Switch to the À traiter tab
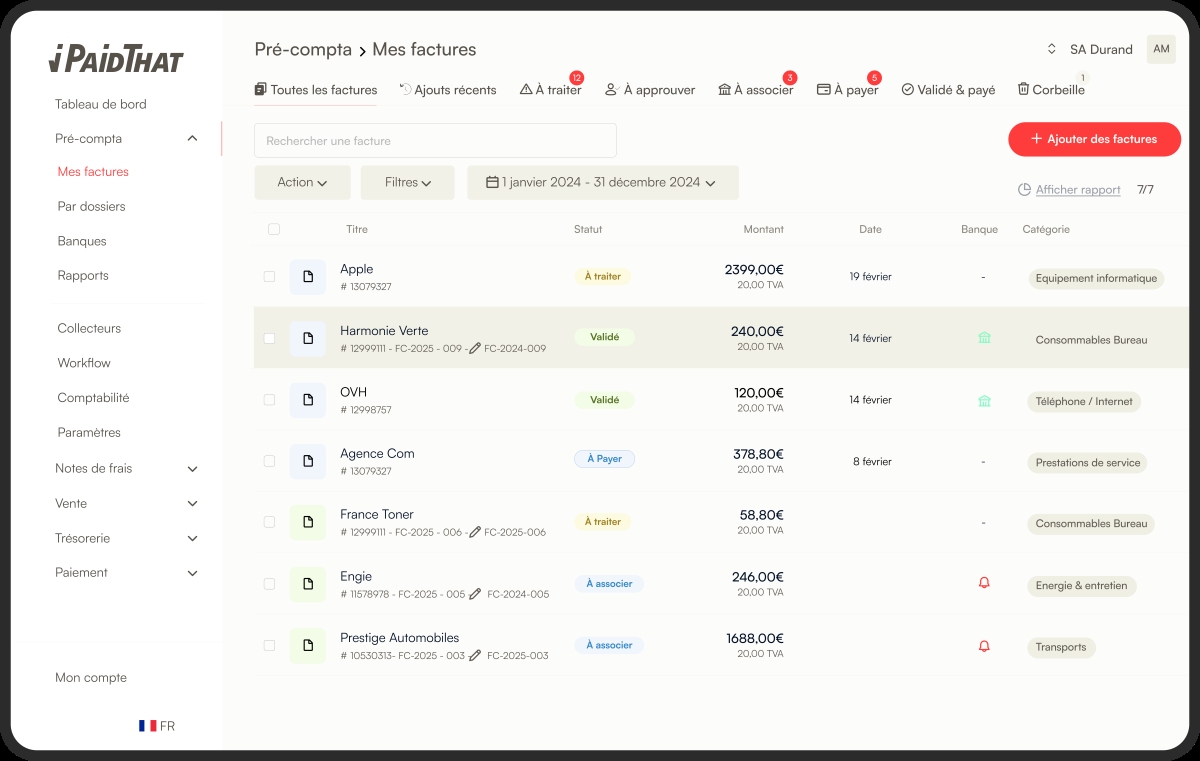 [x=551, y=90]
